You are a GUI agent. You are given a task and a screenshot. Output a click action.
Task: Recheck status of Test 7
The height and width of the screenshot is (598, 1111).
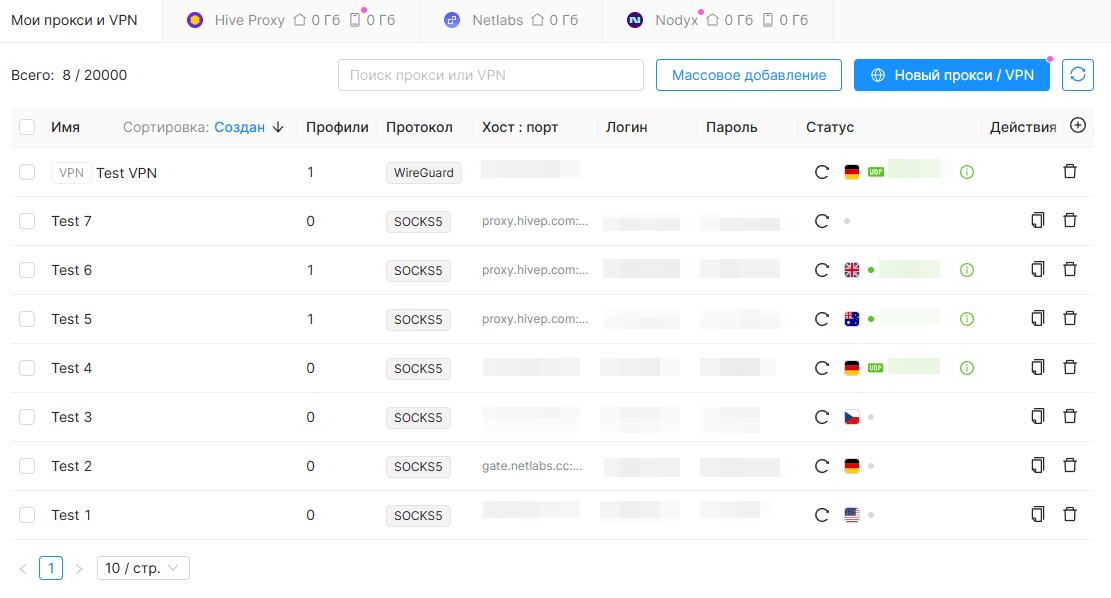click(x=822, y=221)
